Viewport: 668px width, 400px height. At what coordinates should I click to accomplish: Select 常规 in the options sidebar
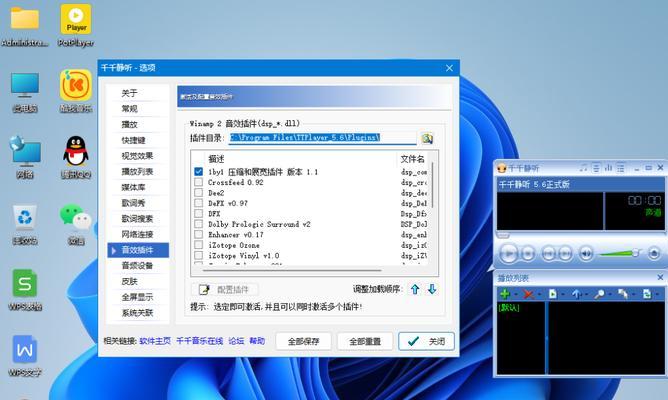138,109
